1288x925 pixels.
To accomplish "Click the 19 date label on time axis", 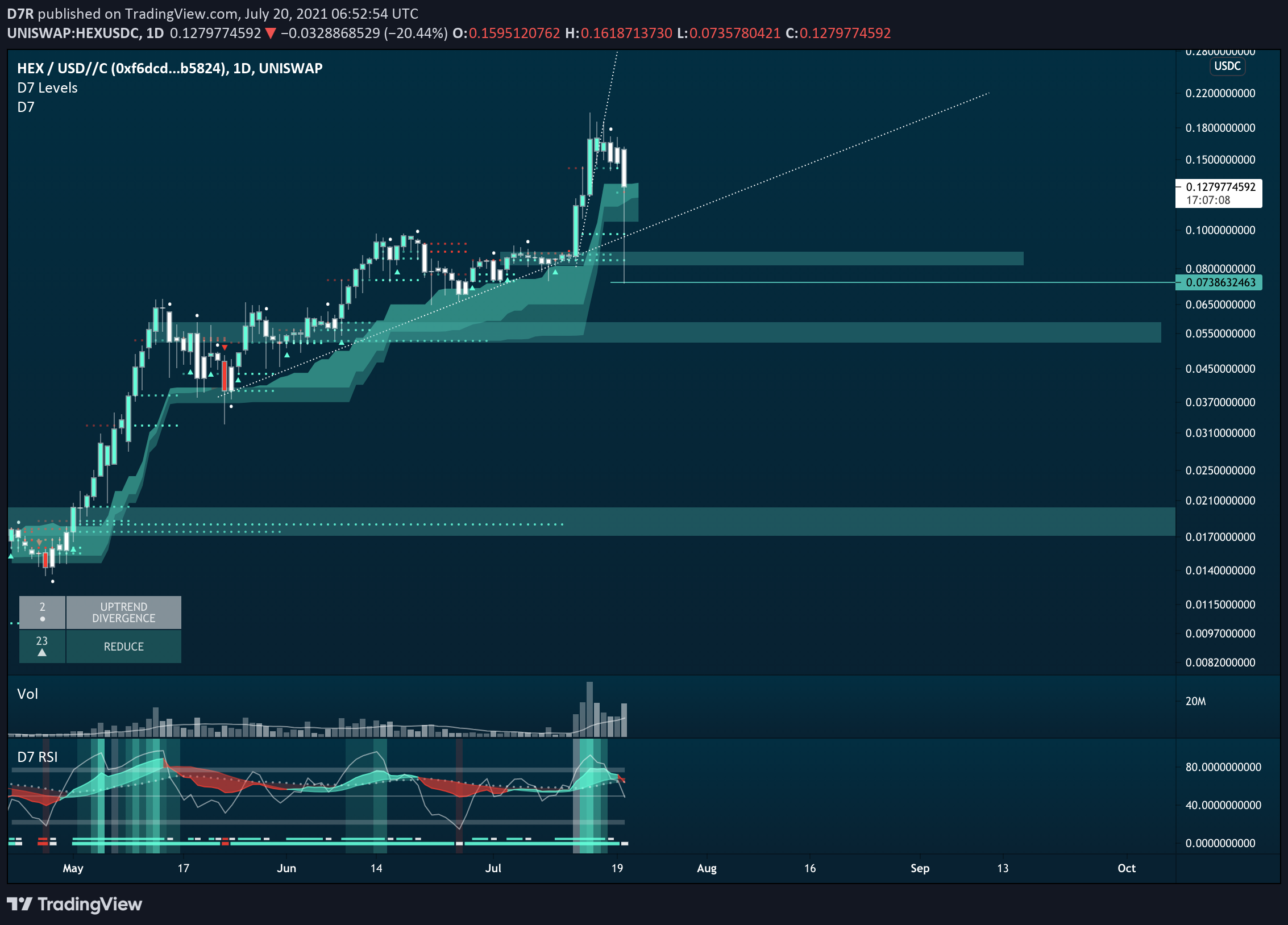I will point(617,868).
